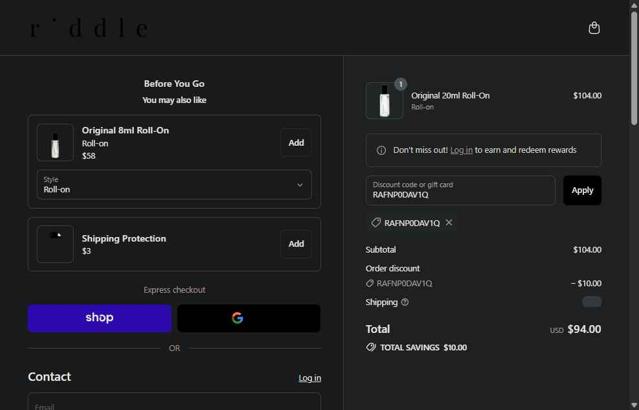Click the Contact heading
The height and width of the screenshot is (410, 639).
pos(49,377)
